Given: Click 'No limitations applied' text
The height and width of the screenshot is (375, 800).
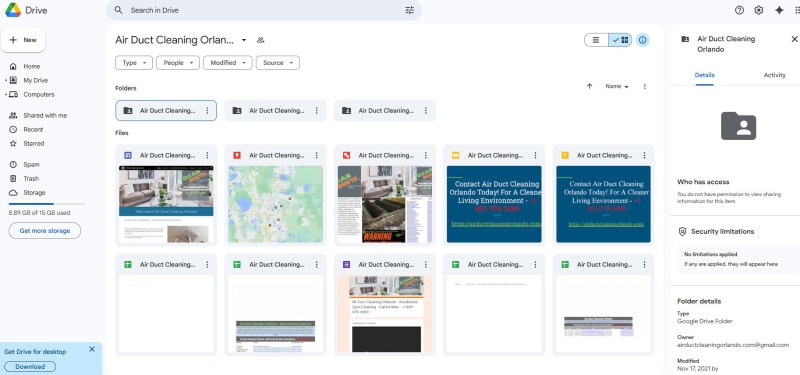Looking at the screenshot, I should 710,254.
